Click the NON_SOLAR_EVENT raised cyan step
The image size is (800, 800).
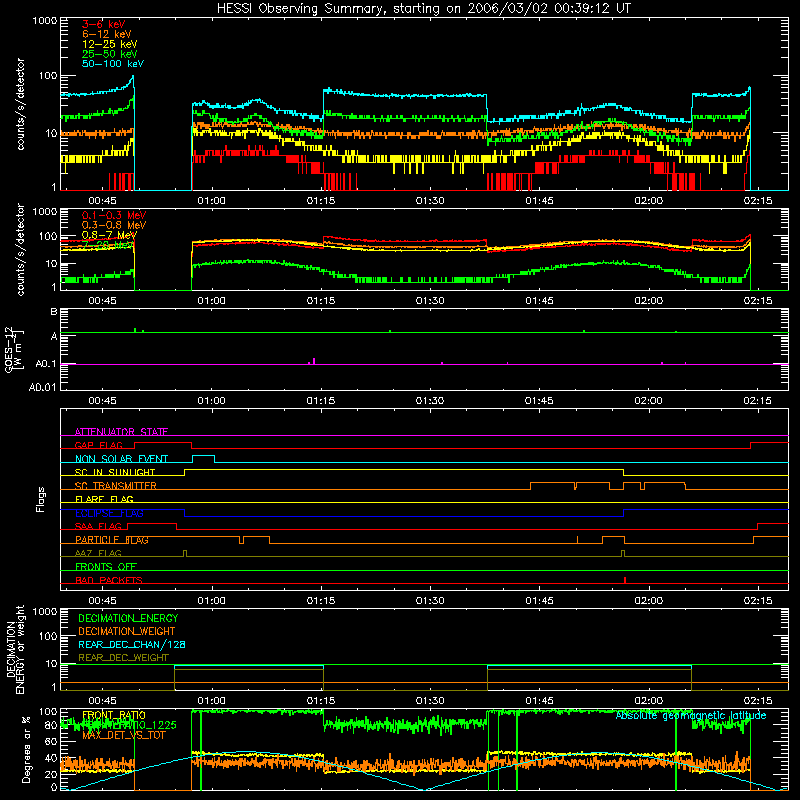click(x=204, y=456)
